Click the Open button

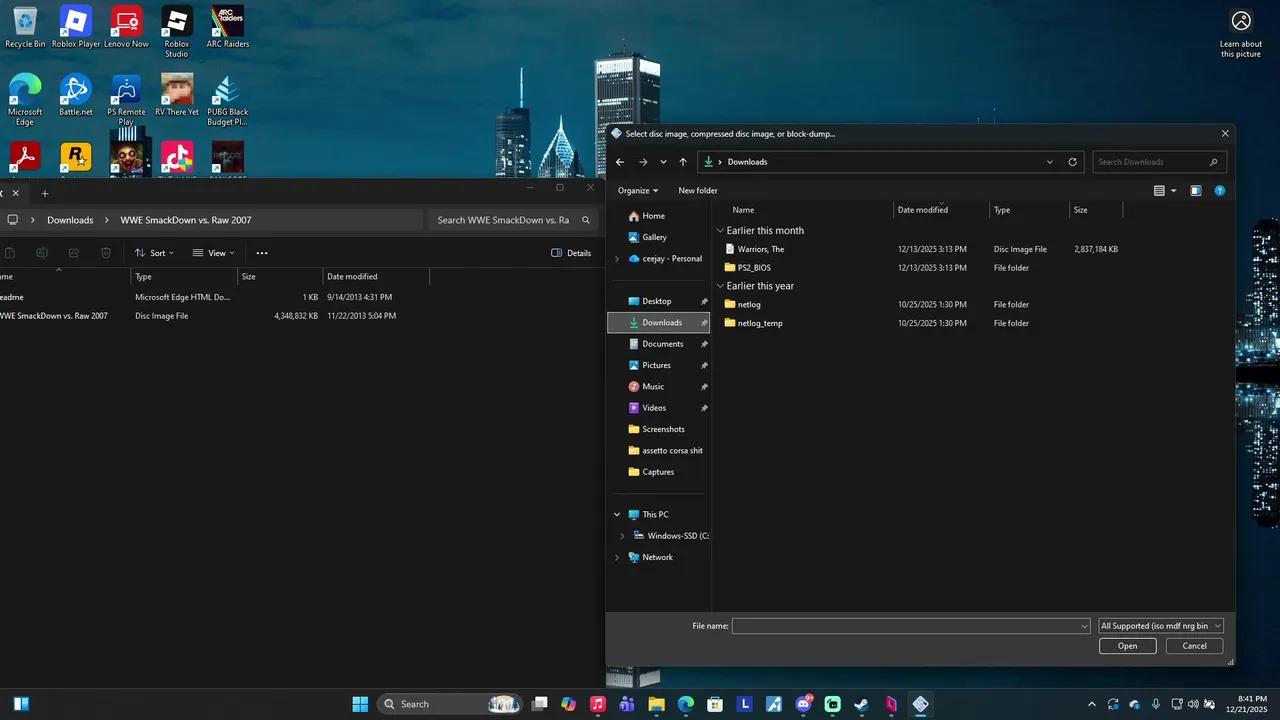[1127, 646]
